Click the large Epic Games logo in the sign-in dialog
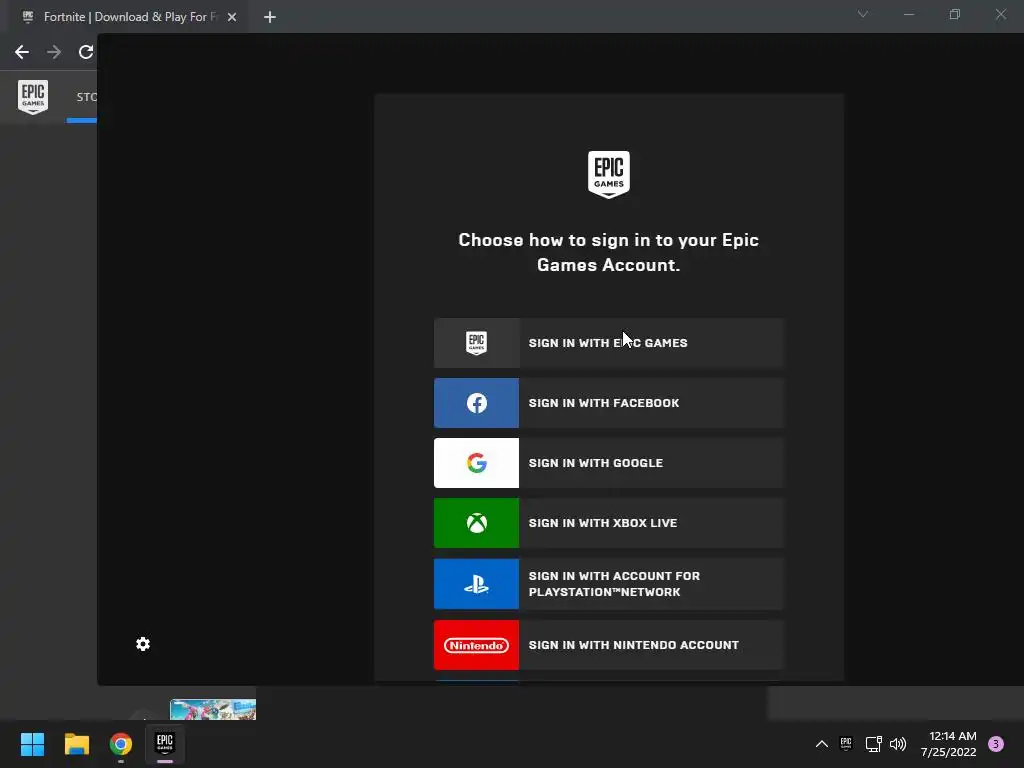Viewport: 1024px width, 768px height. [609, 174]
